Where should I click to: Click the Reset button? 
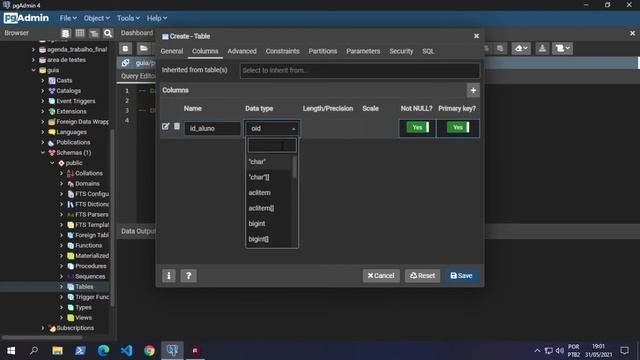click(422, 276)
